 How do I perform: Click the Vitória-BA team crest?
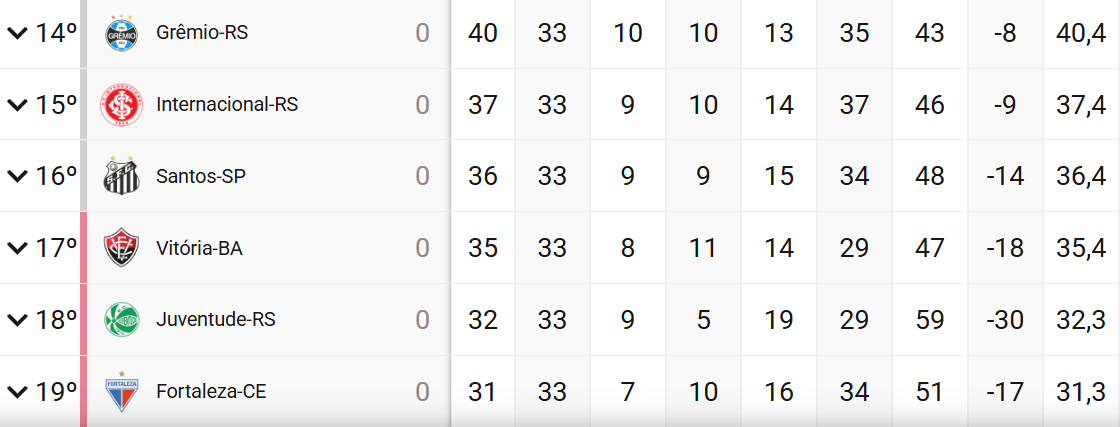point(123,248)
